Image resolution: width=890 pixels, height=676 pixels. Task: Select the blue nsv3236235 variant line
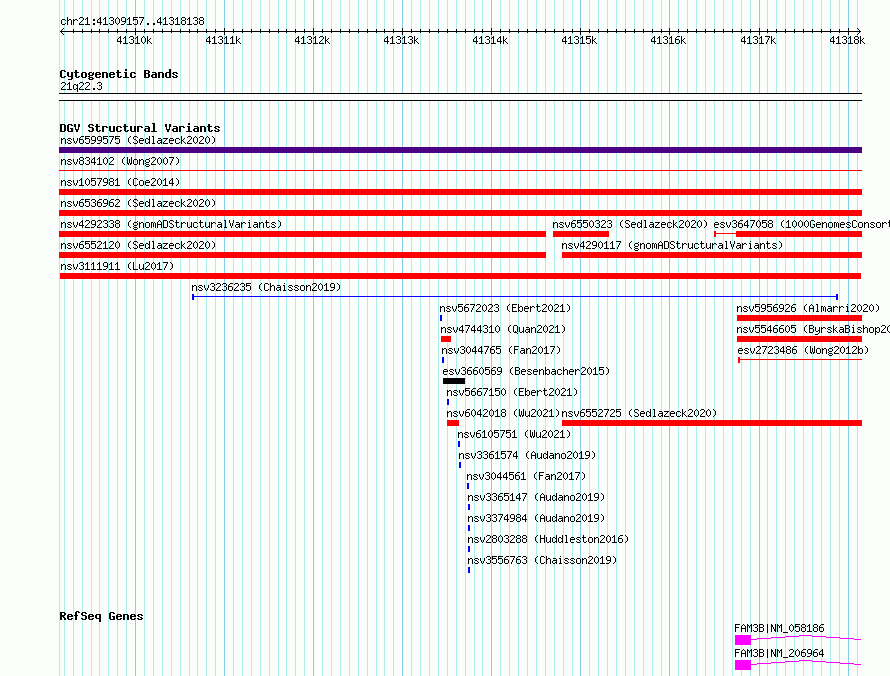515,297
